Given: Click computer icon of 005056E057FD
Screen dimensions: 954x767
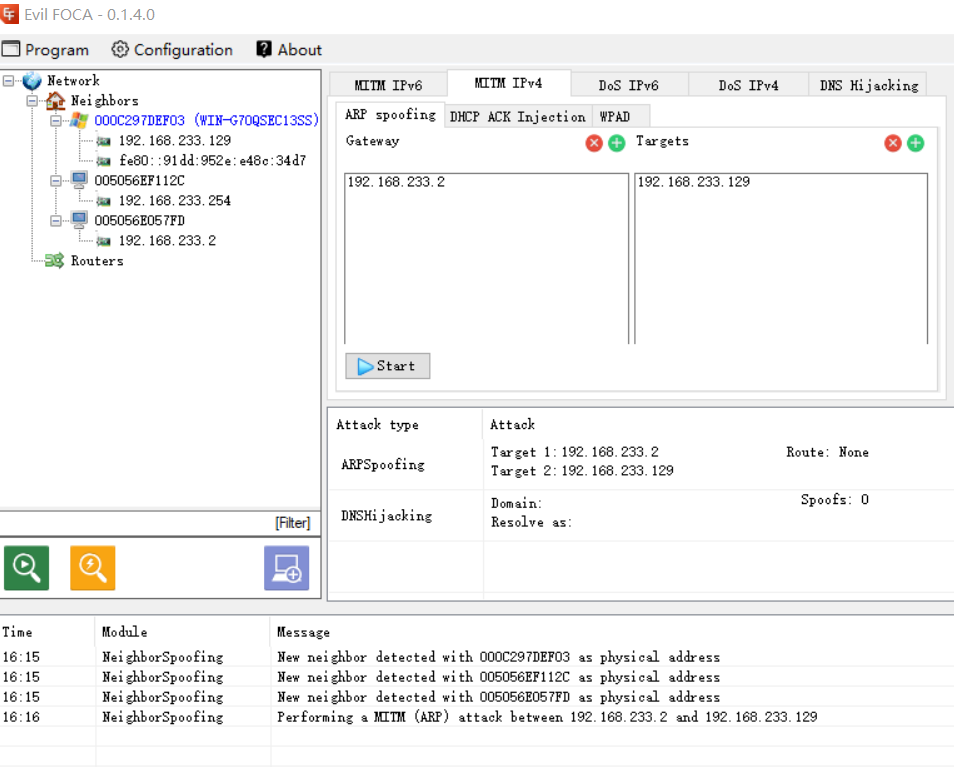Looking at the screenshot, I should 79,220.
